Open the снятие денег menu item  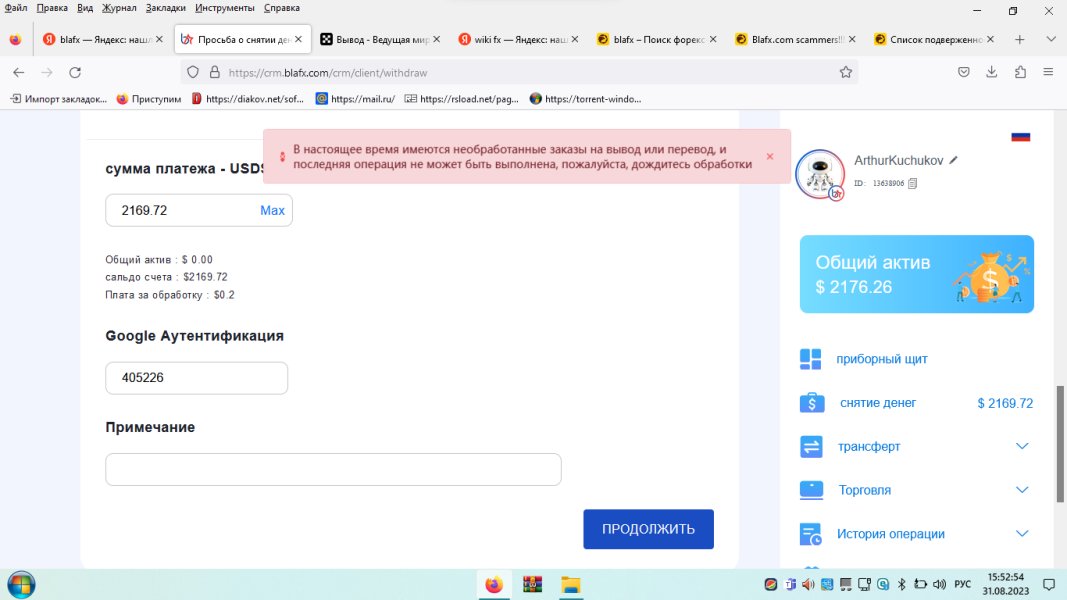878,403
